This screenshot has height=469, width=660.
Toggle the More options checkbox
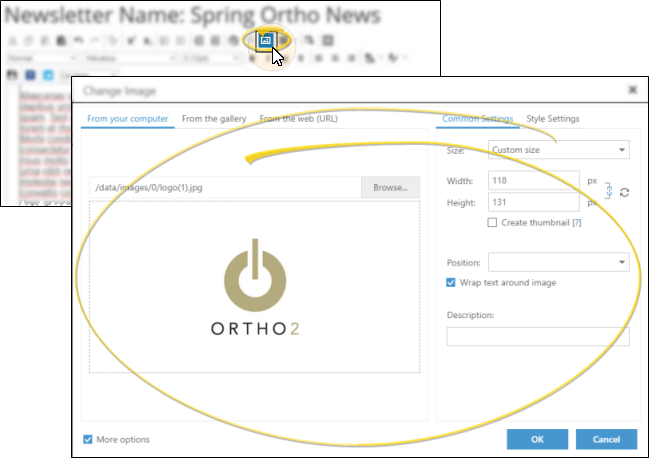(x=89, y=439)
